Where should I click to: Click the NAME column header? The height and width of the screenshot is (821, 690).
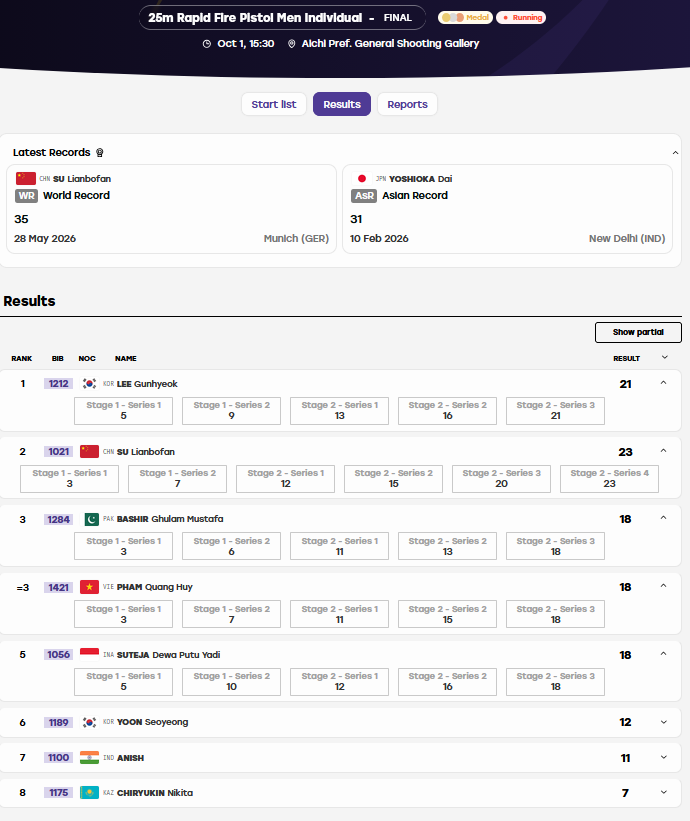[x=126, y=359]
